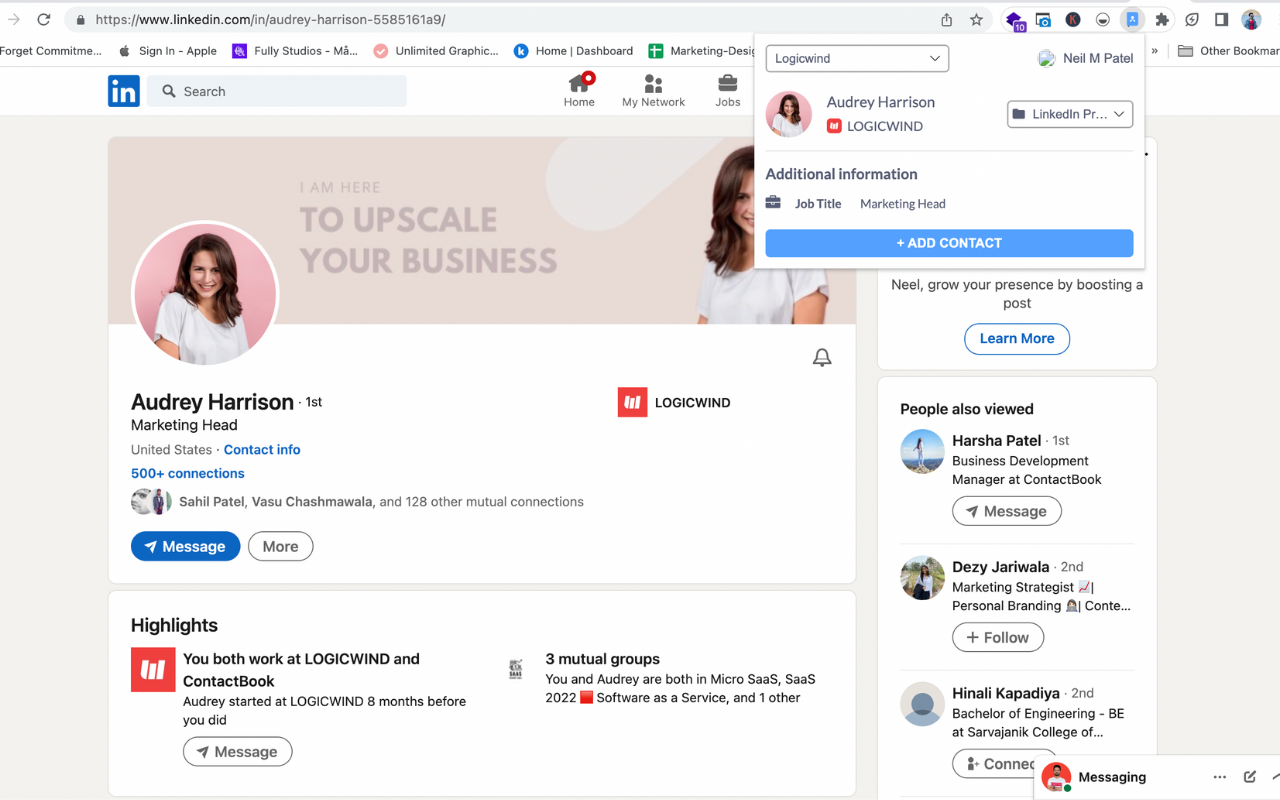Click the notification bell icon on profile
Image resolution: width=1280 pixels, height=800 pixels.
pos(822,357)
